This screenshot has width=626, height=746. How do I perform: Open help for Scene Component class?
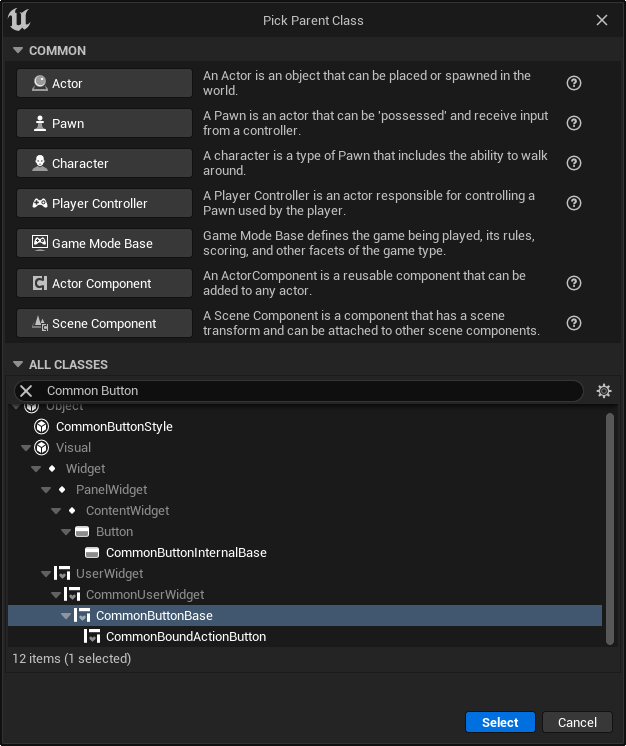pos(574,323)
